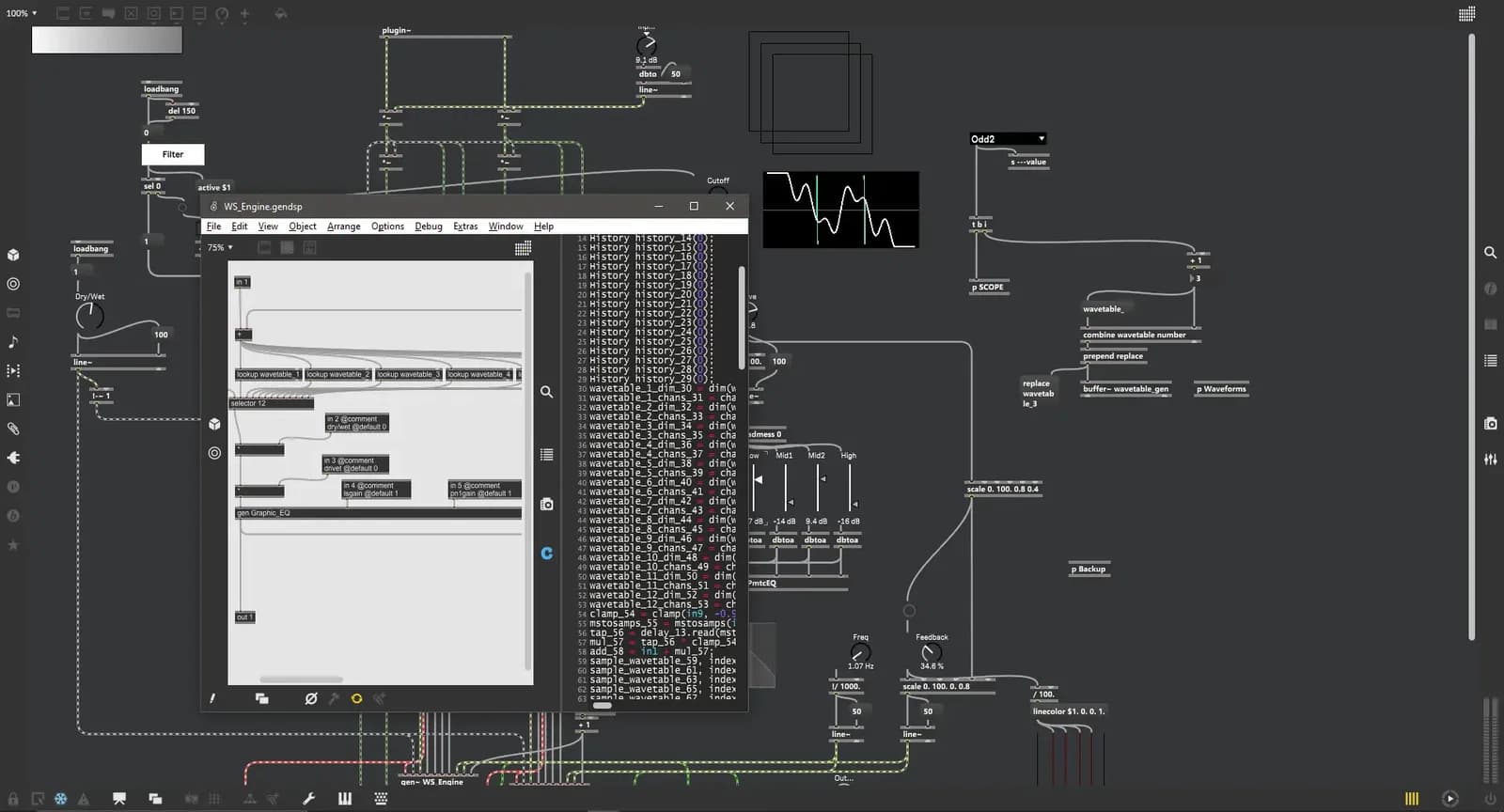Toggle presentation mode in bottom toolbar
1504x812 pixels.
click(119, 799)
